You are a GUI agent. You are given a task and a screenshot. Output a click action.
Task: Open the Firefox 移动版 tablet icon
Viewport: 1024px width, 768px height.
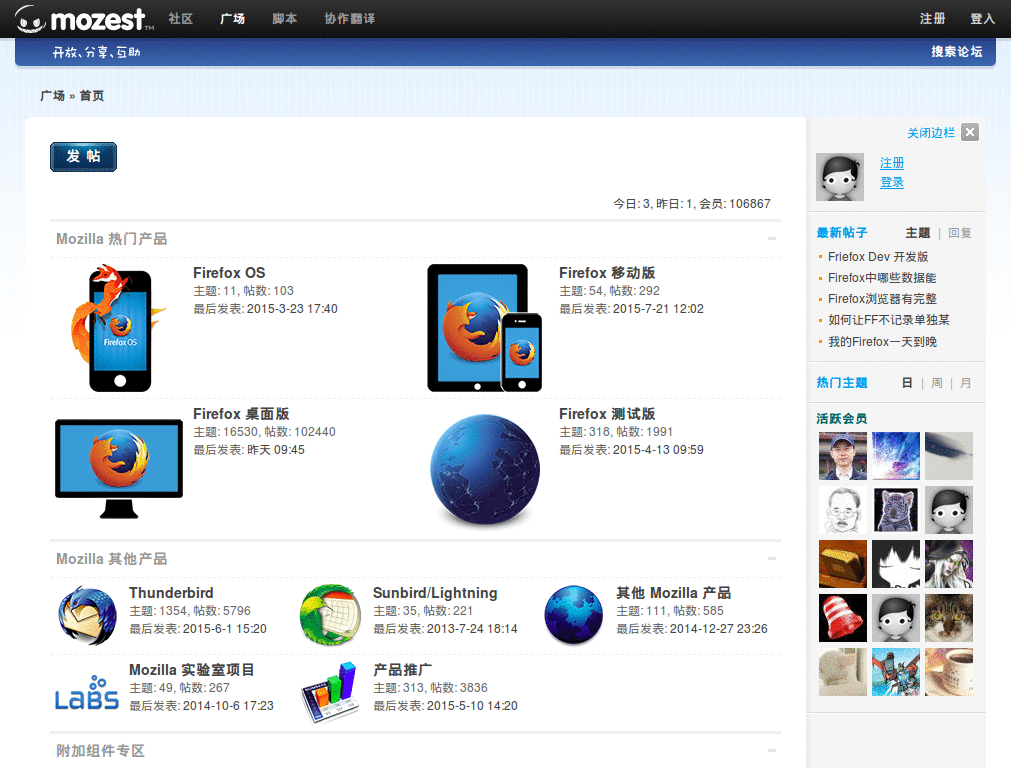[x=485, y=328]
